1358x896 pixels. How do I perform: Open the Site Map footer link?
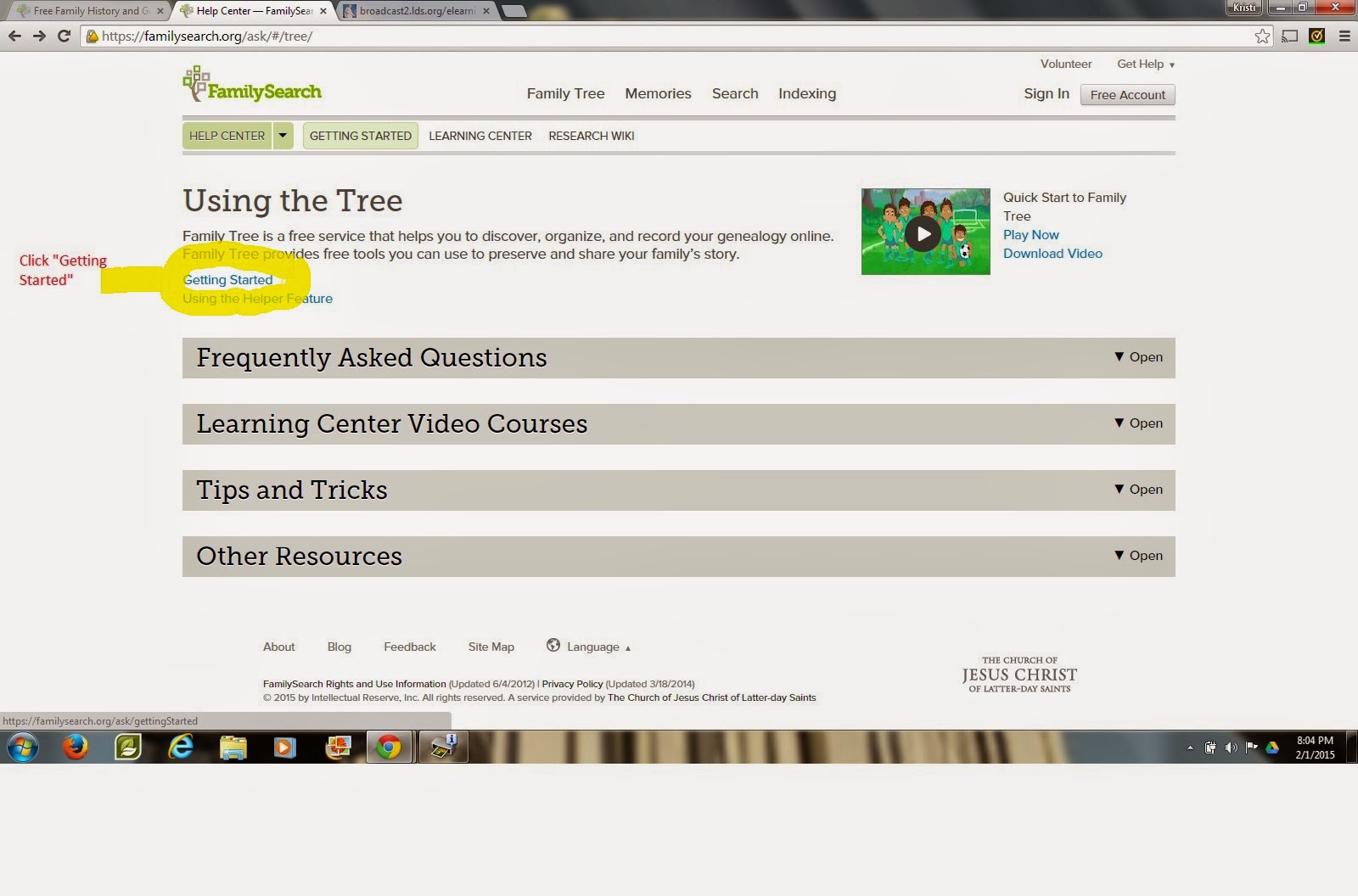click(491, 647)
